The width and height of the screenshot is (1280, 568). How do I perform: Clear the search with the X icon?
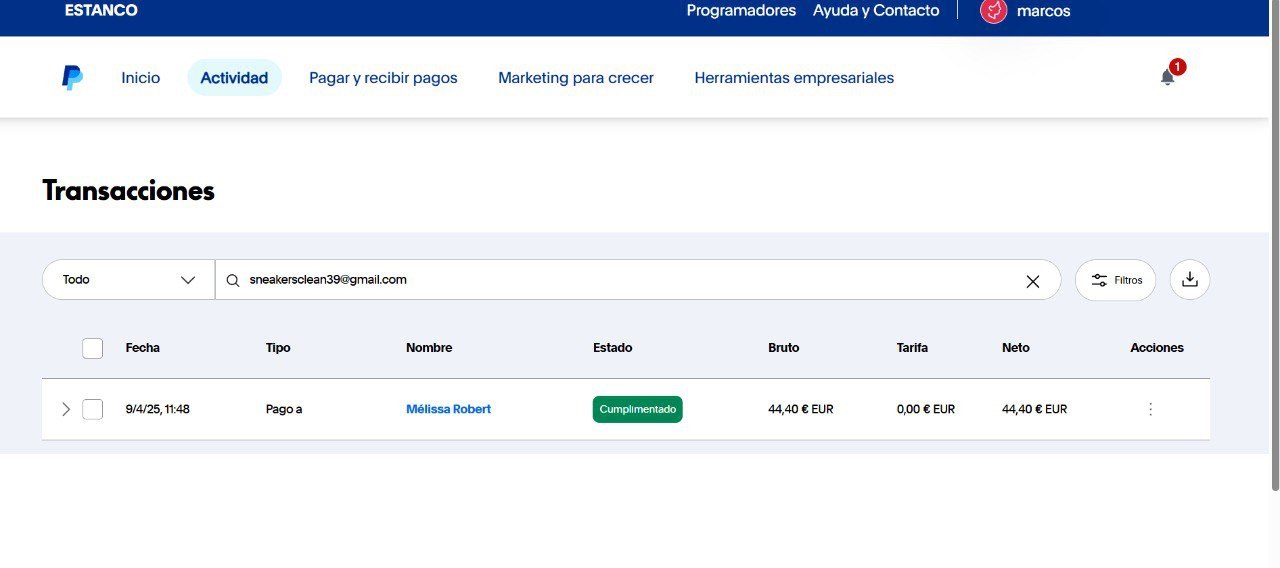click(1032, 281)
